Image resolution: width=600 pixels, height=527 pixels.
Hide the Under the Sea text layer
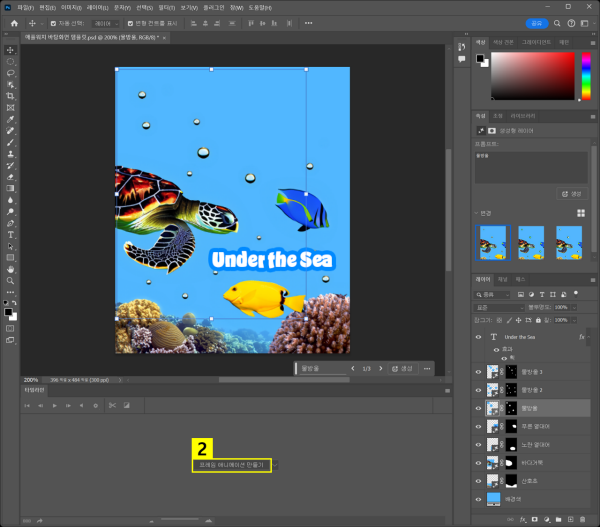(x=478, y=338)
